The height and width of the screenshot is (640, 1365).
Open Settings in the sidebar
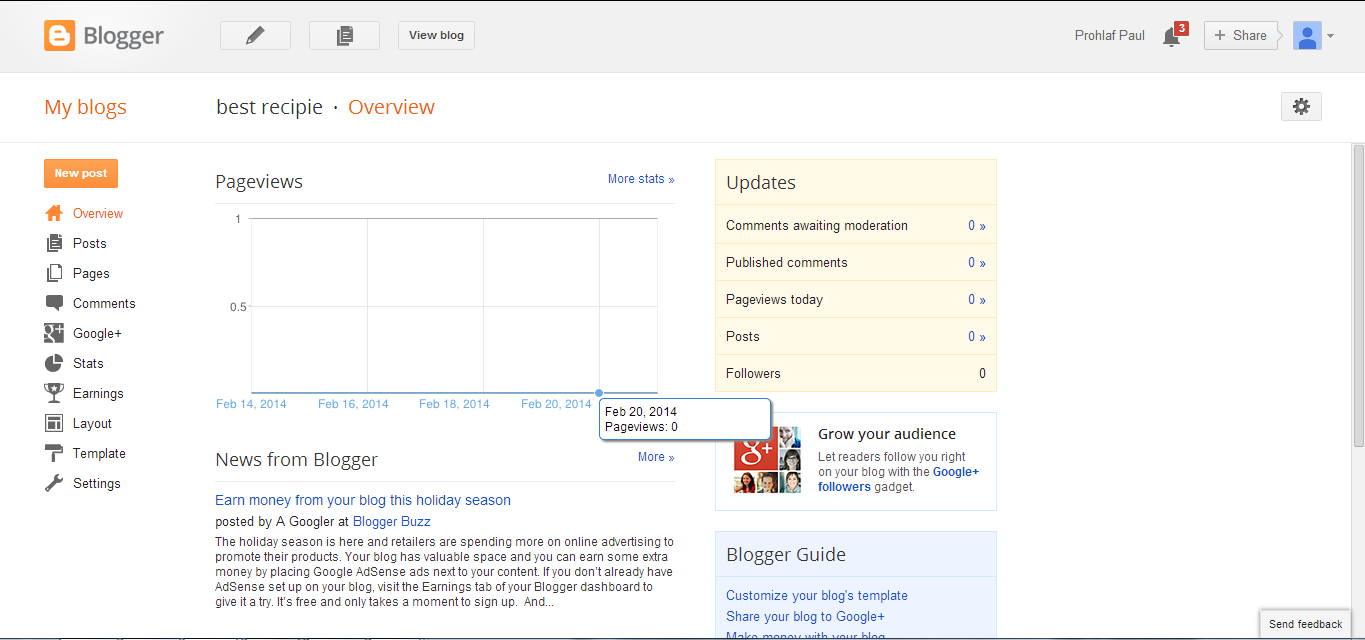click(x=97, y=483)
